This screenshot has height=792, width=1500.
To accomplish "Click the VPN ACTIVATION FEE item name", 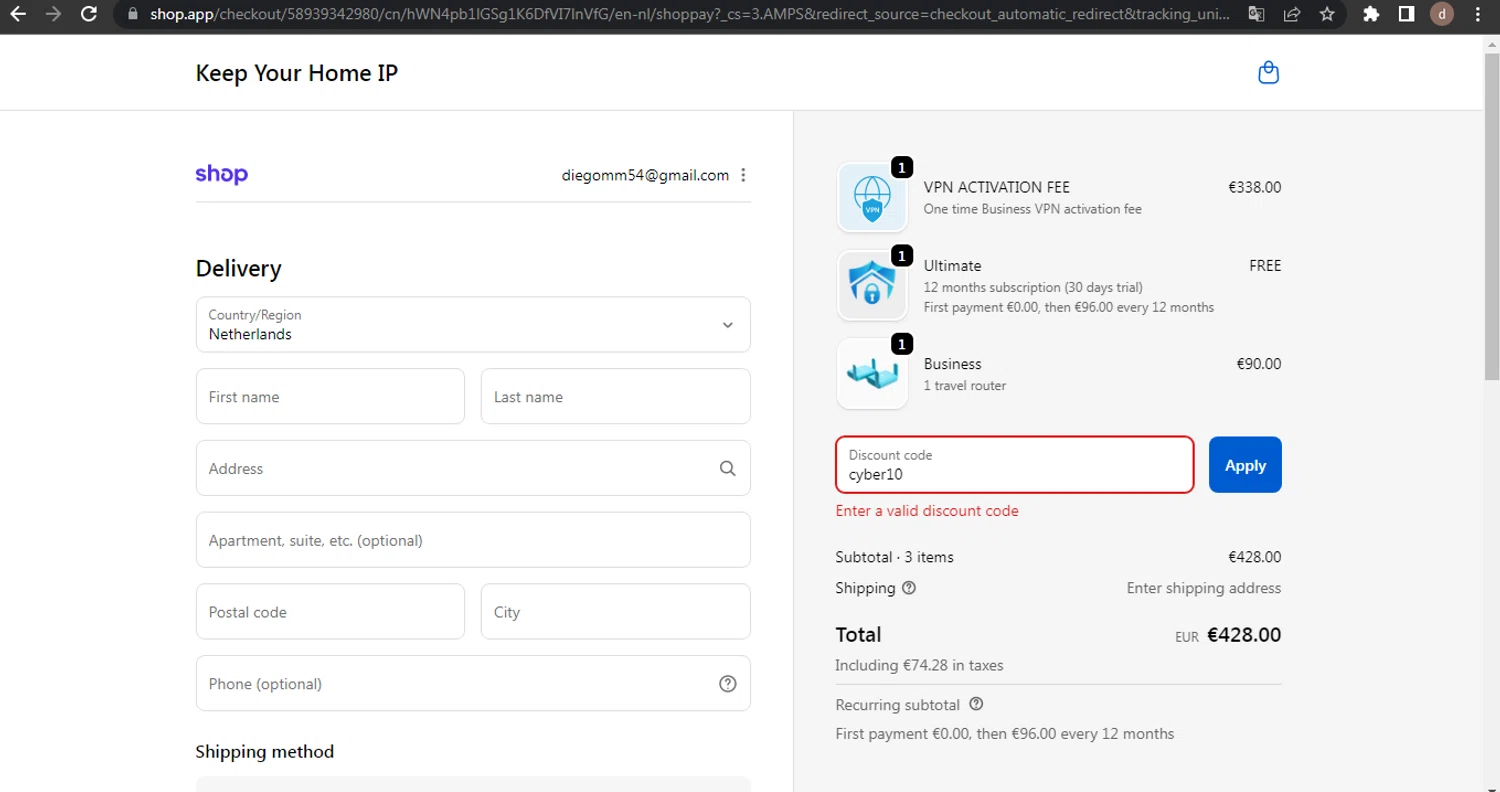I will [x=997, y=187].
